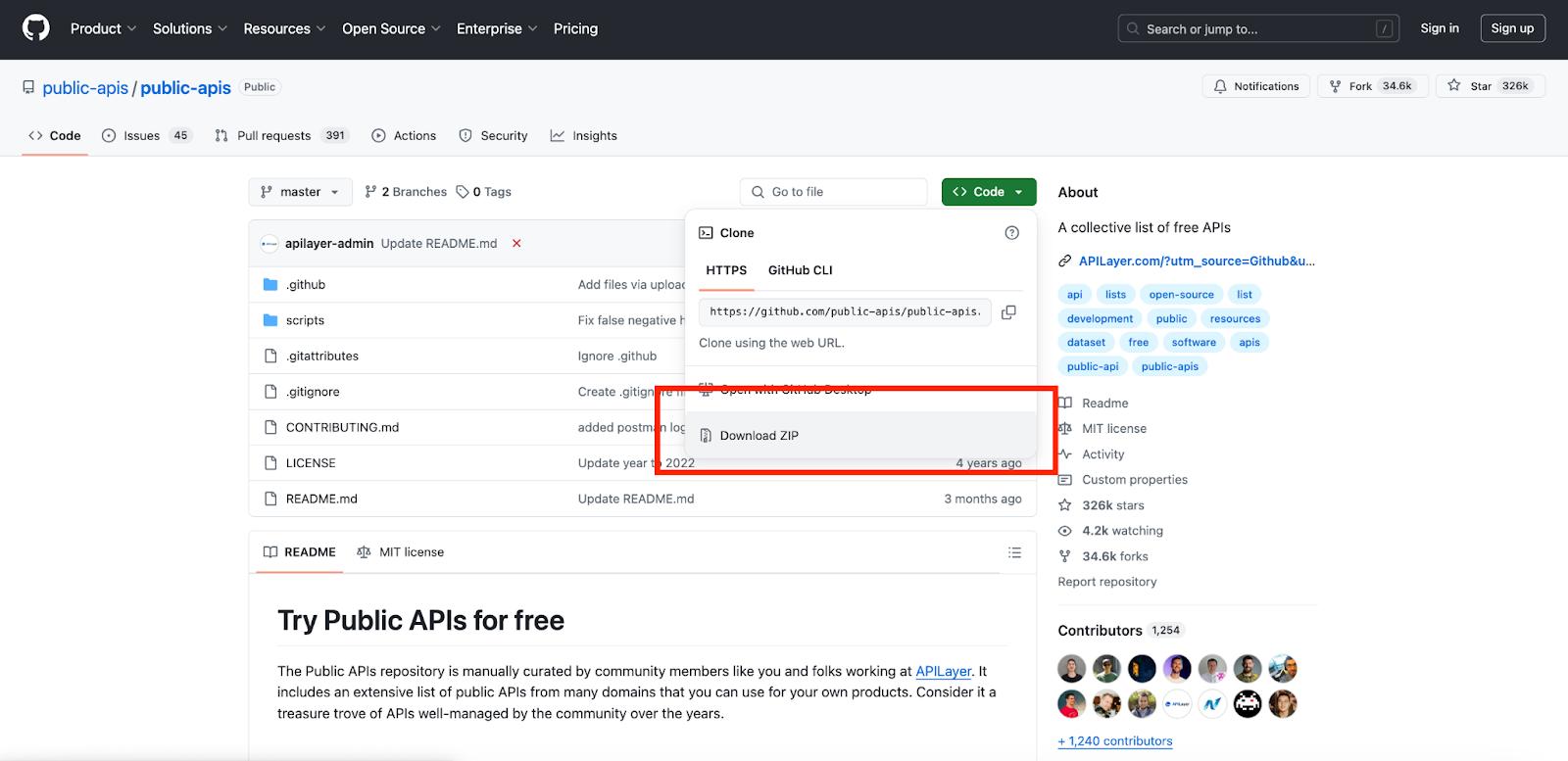Switch to the GitHub CLI tab
Image resolution: width=1568 pixels, height=761 pixels.
pyautogui.click(x=800, y=270)
